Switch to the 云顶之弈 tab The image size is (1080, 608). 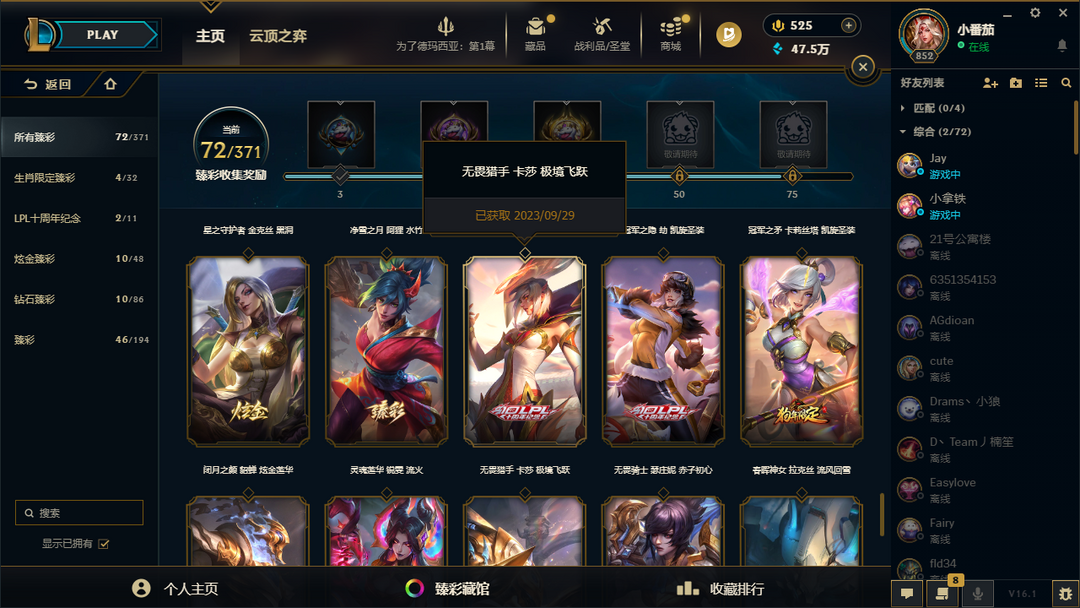[x=278, y=36]
